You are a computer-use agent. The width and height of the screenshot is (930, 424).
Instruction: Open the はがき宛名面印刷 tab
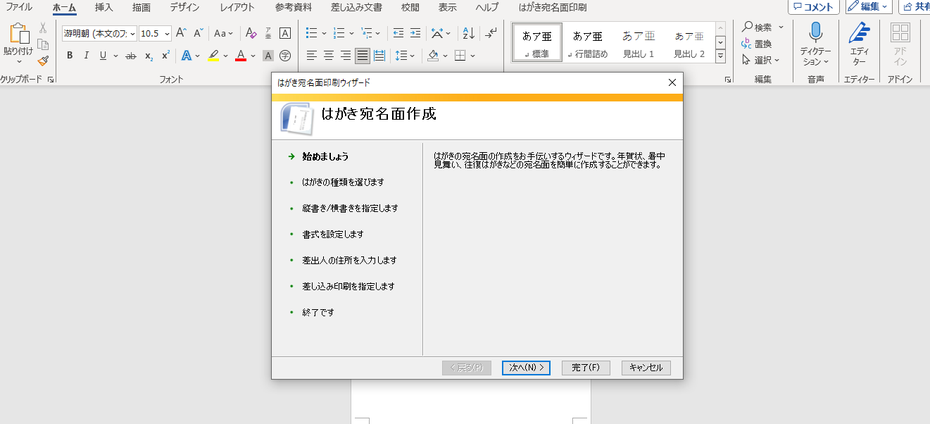tap(552, 8)
